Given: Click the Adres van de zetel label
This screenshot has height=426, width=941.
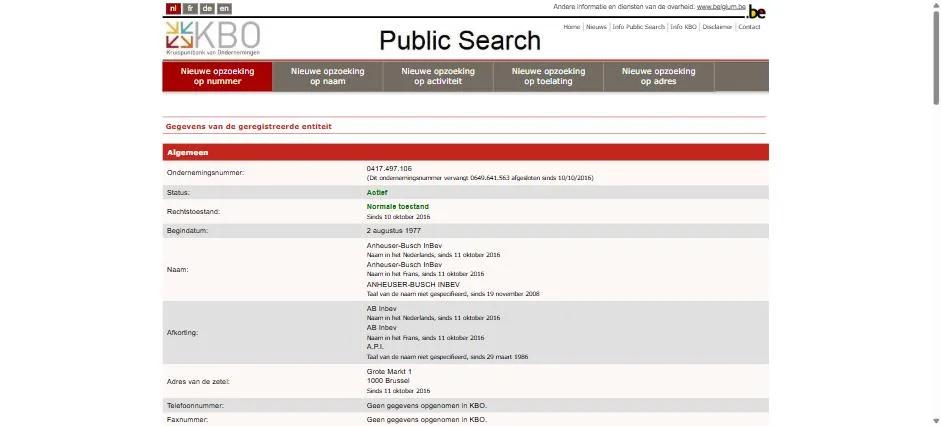Looking at the screenshot, I should [198, 381].
